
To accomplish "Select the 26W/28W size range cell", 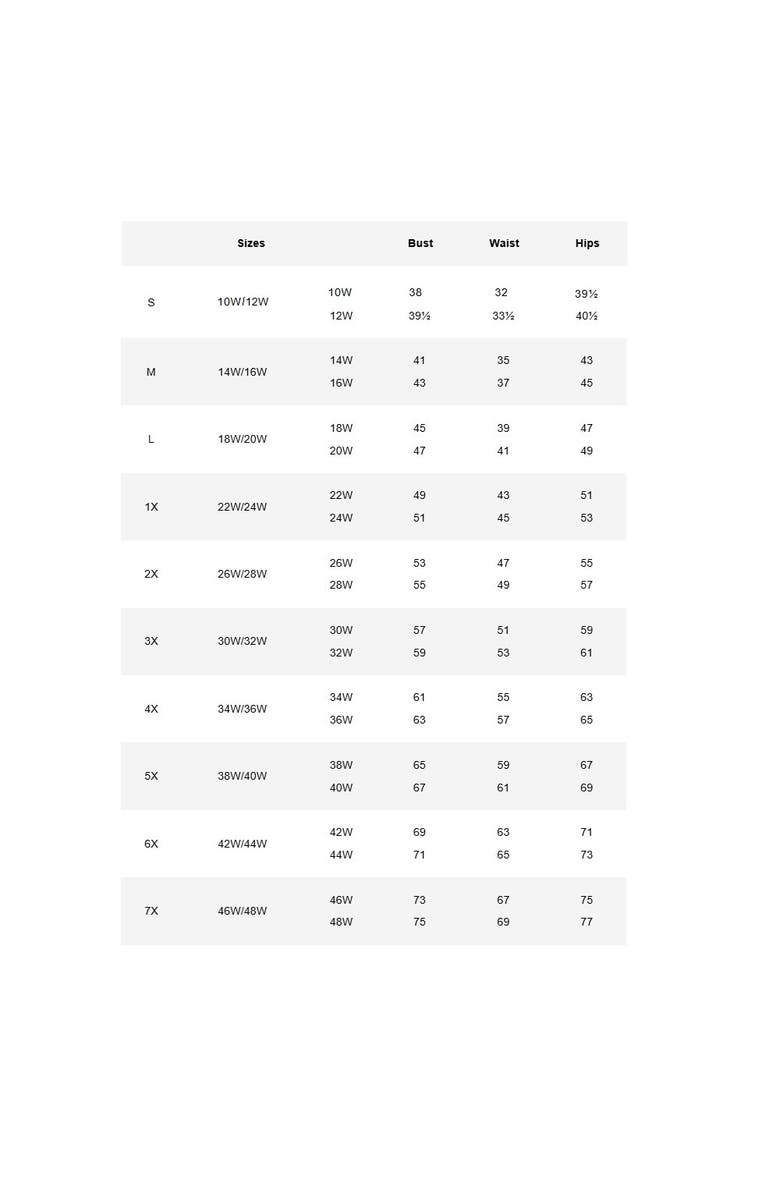I will [243, 574].
